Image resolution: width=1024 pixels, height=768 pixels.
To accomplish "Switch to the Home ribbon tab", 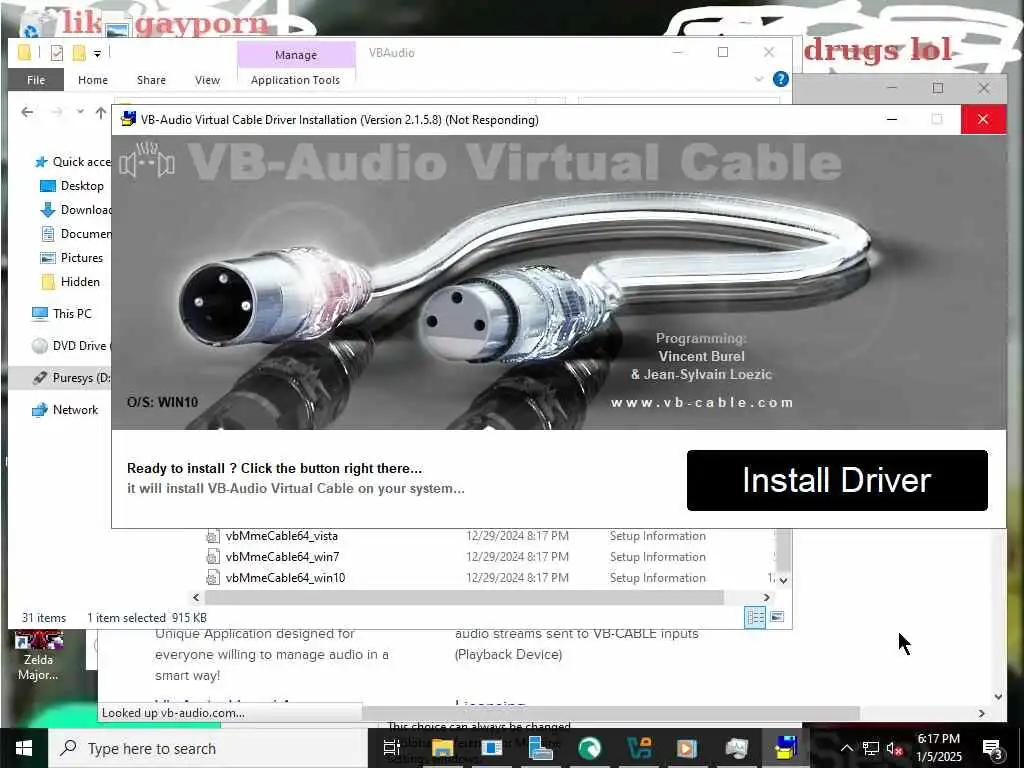I will pyautogui.click(x=93, y=80).
